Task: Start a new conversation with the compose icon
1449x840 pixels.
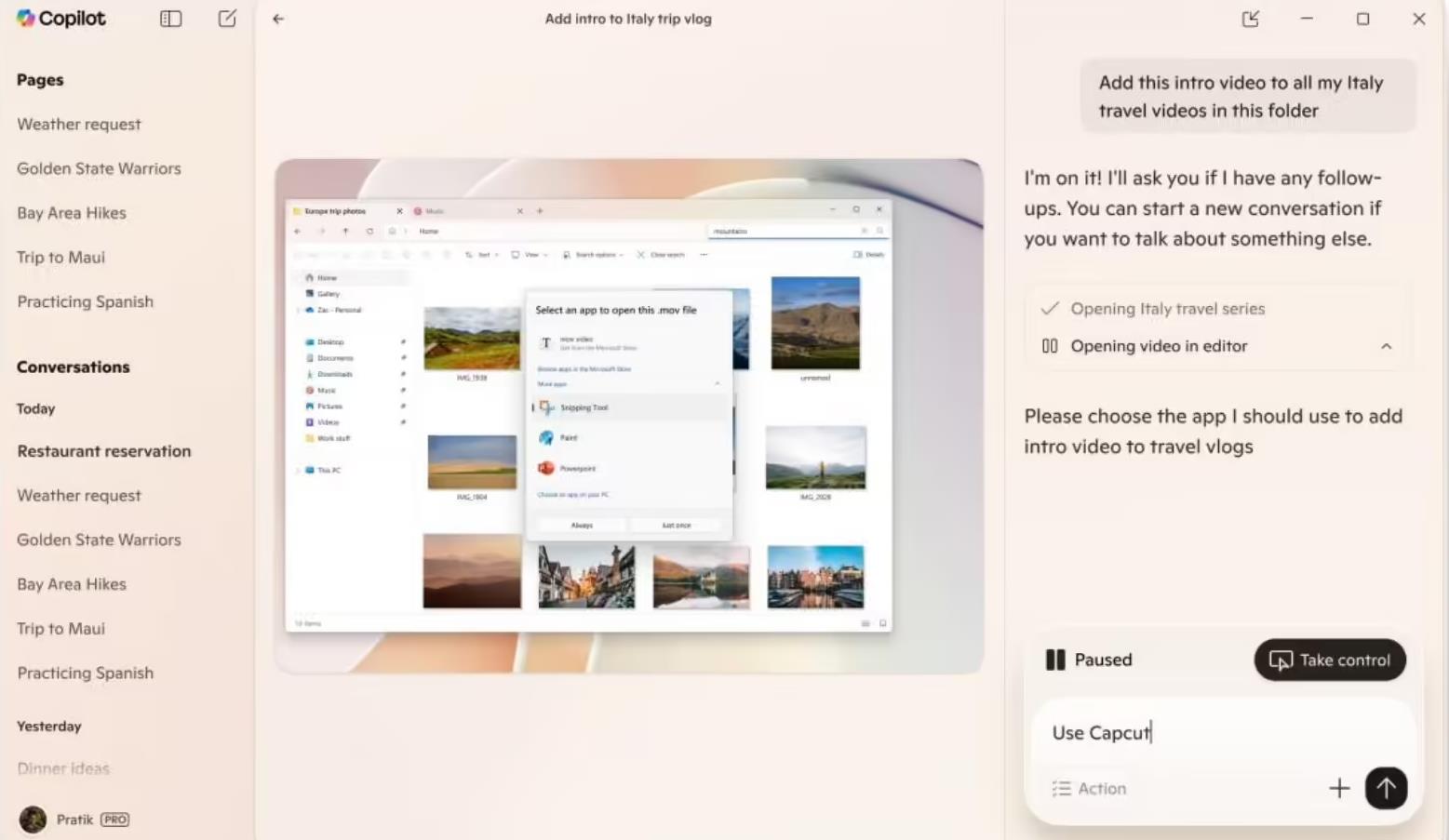Action: tap(226, 18)
